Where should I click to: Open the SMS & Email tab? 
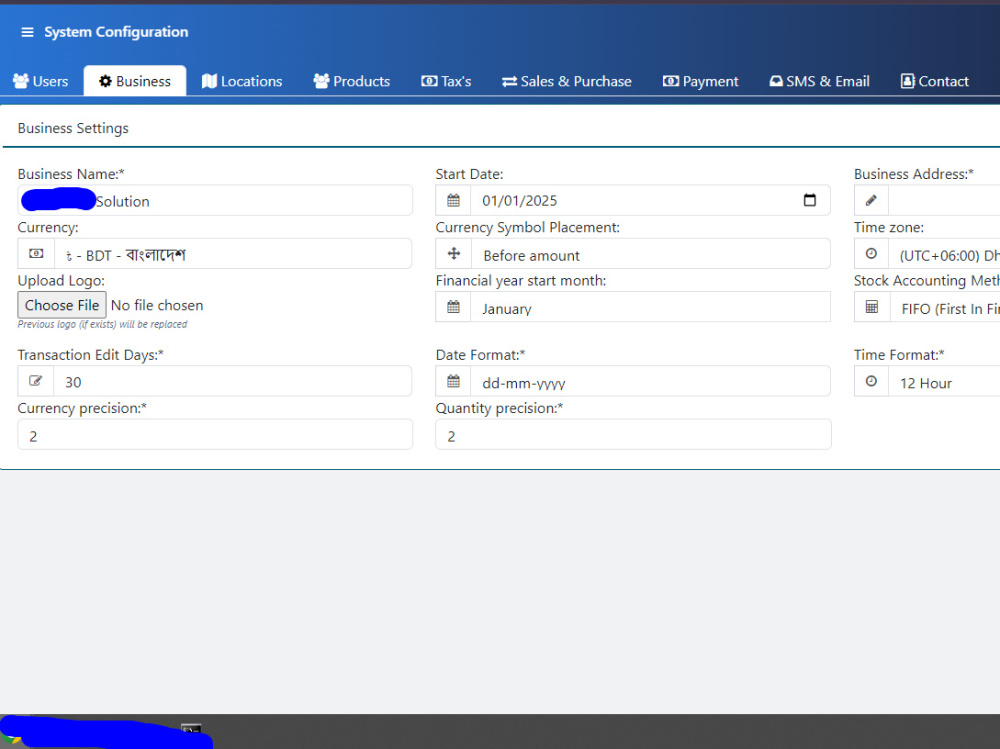click(819, 81)
